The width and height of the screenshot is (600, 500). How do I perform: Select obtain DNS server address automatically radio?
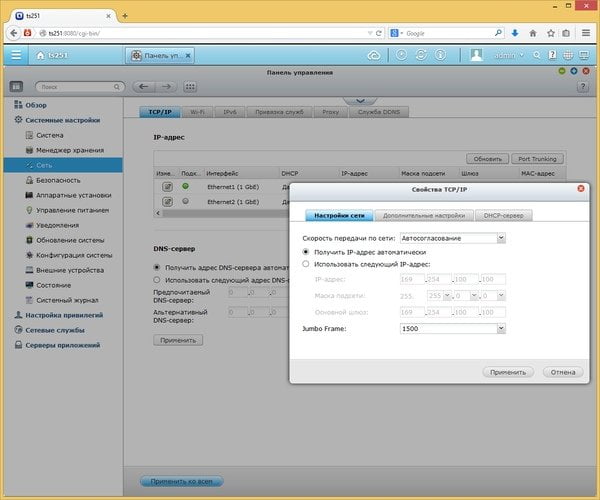coord(157,267)
